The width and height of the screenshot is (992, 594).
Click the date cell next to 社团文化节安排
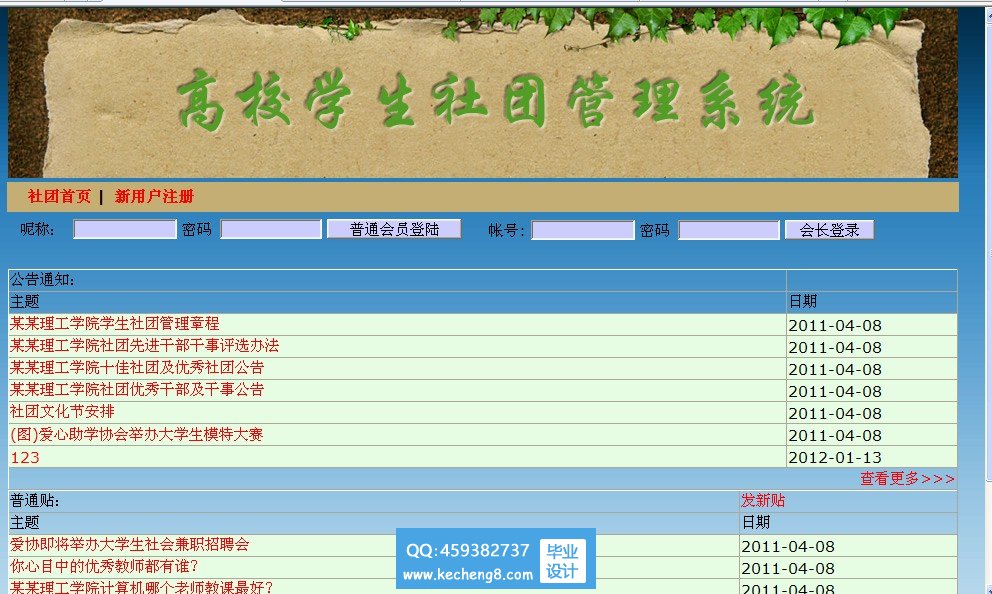click(x=871, y=413)
